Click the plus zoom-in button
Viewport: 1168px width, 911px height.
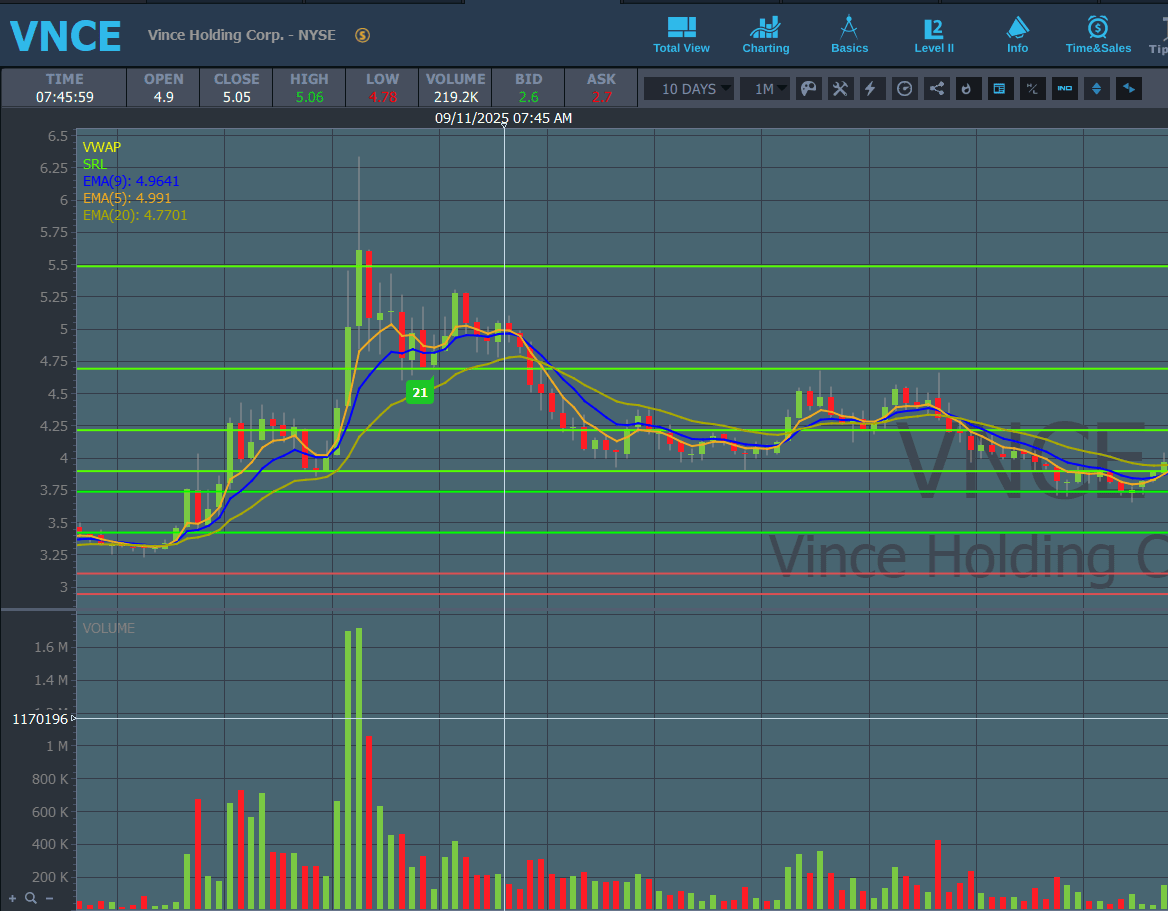(13, 898)
